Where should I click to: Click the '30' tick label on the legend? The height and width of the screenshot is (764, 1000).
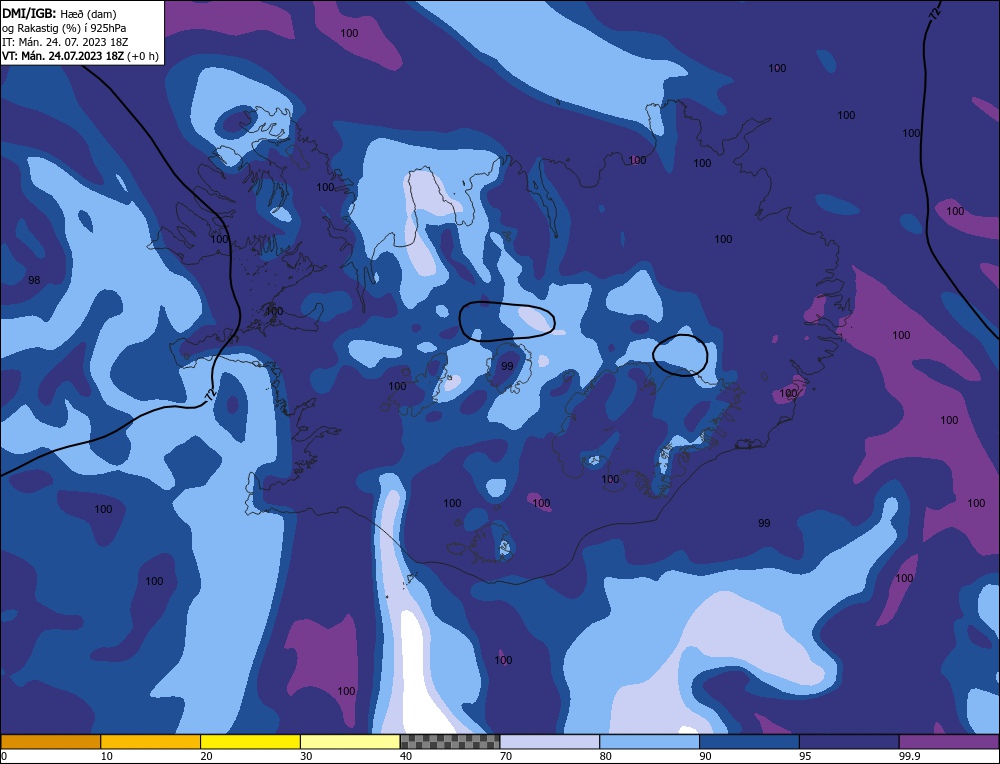click(x=306, y=756)
